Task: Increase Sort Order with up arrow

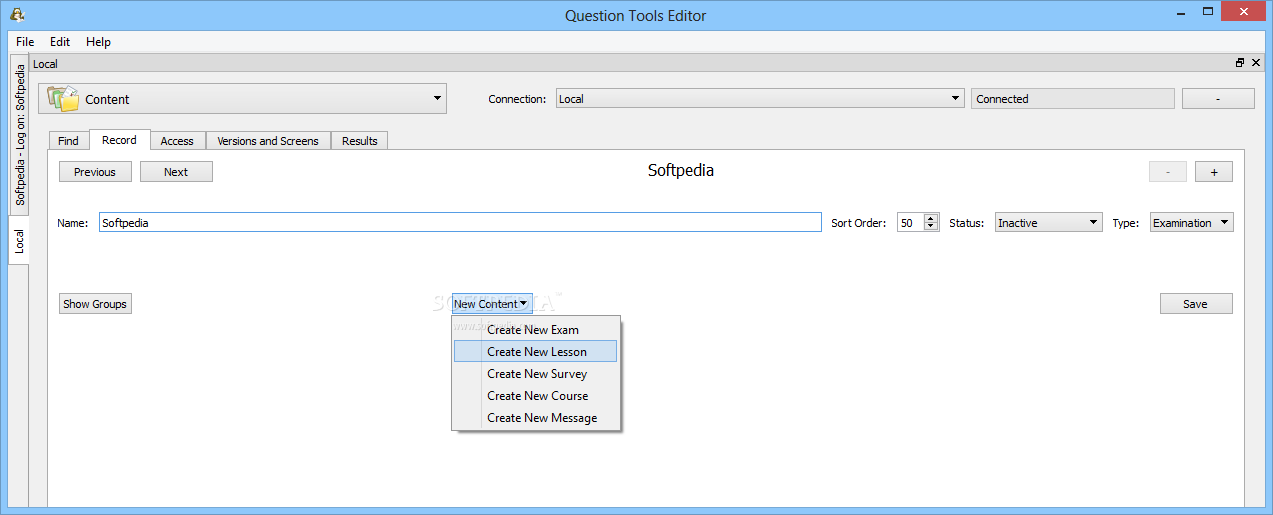Action: pyautogui.click(x=931, y=218)
